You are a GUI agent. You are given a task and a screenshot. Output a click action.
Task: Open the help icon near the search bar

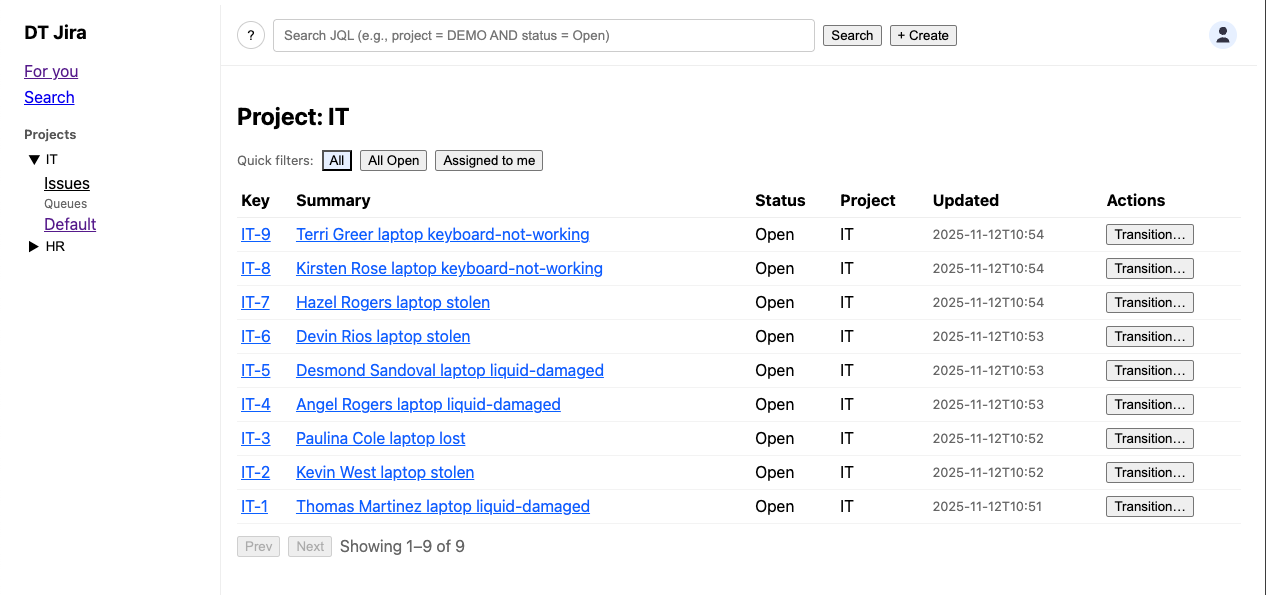(250, 35)
